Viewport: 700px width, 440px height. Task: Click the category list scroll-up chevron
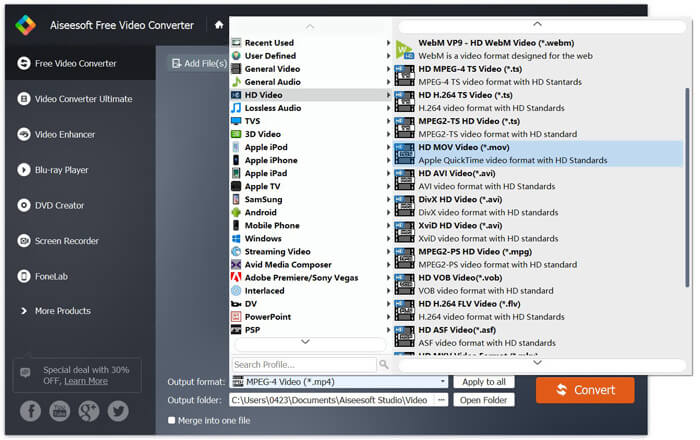[310, 27]
